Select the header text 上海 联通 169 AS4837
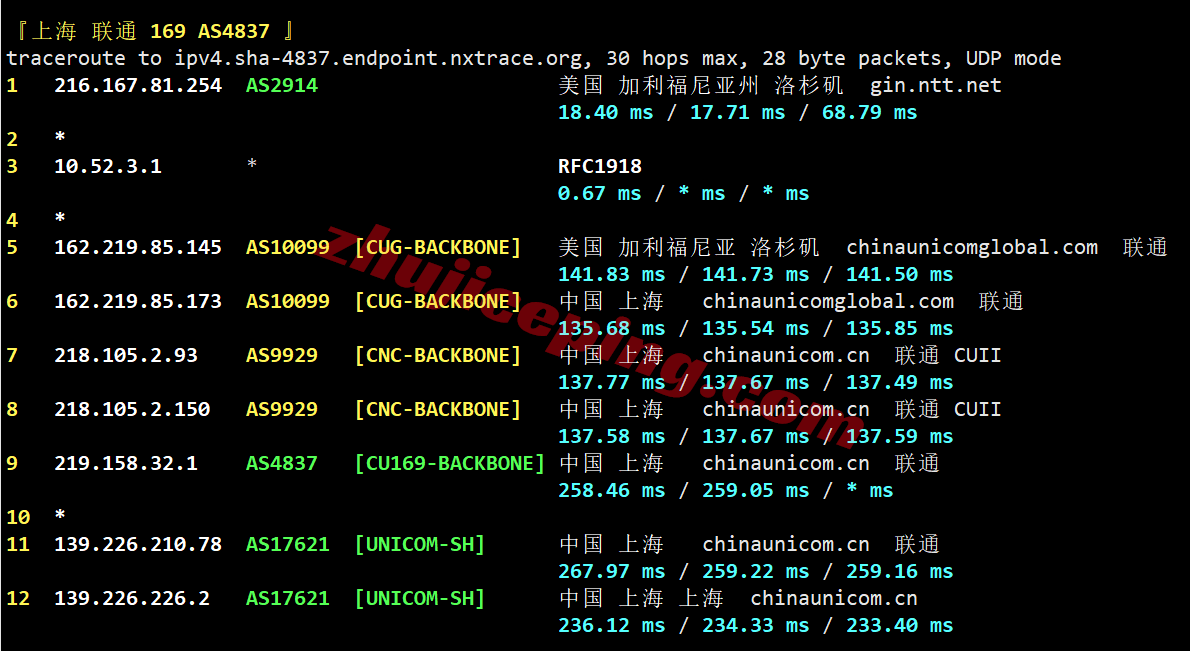This screenshot has height=651, width=1190. pos(150,31)
